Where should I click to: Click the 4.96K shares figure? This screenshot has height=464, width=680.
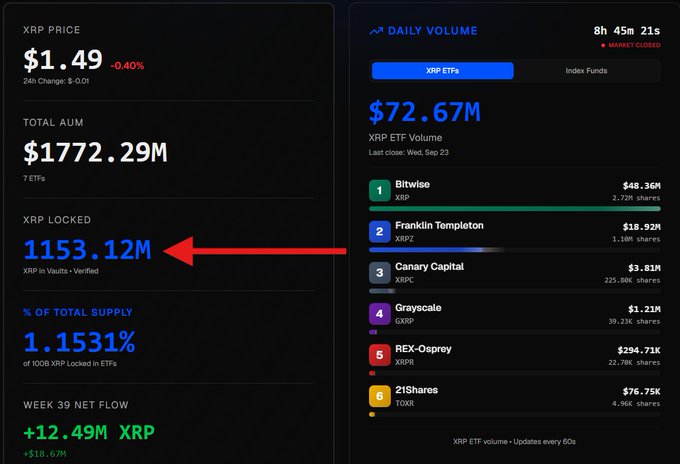[x=636, y=404]
